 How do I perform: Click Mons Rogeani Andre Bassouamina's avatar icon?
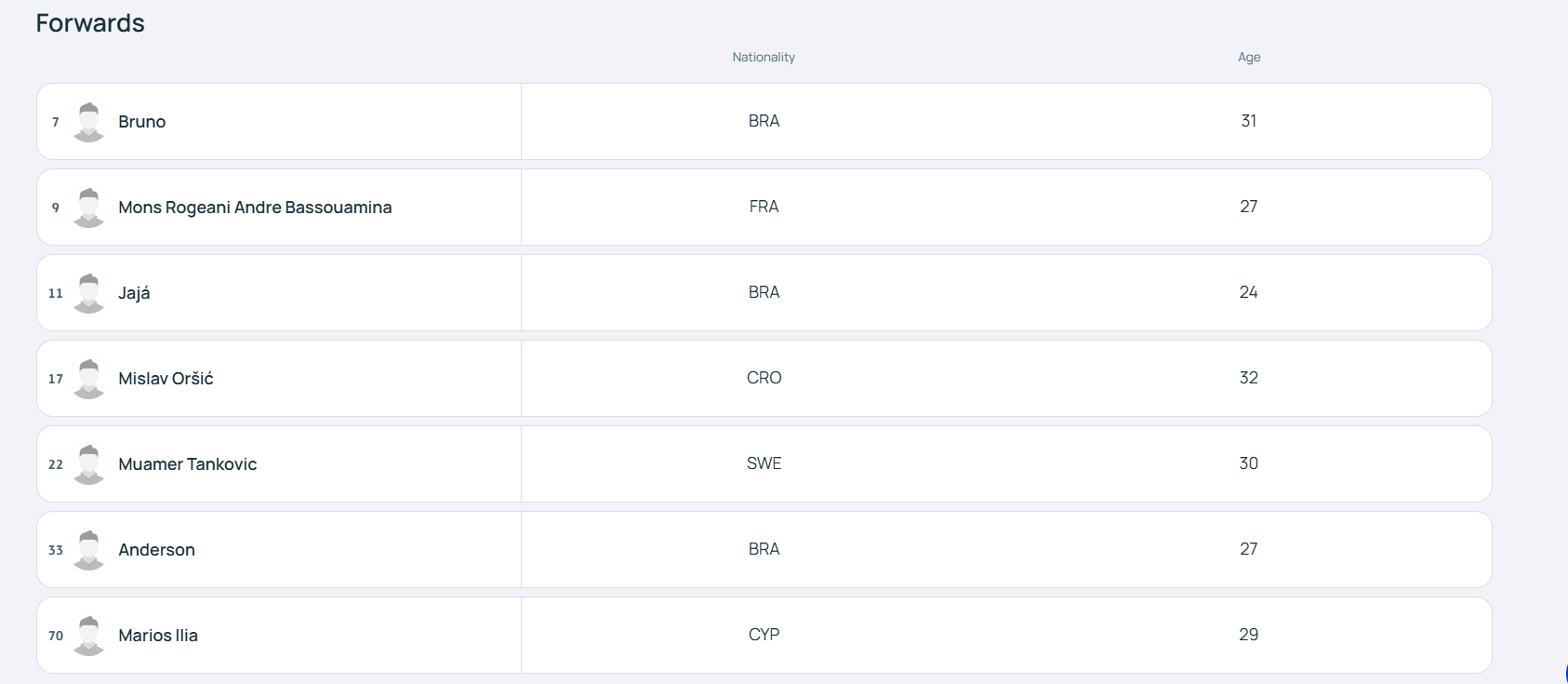[89, 208]
